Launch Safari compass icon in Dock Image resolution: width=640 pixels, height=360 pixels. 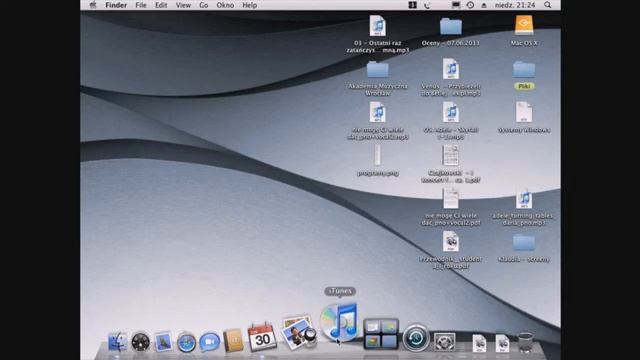(186, 342)
